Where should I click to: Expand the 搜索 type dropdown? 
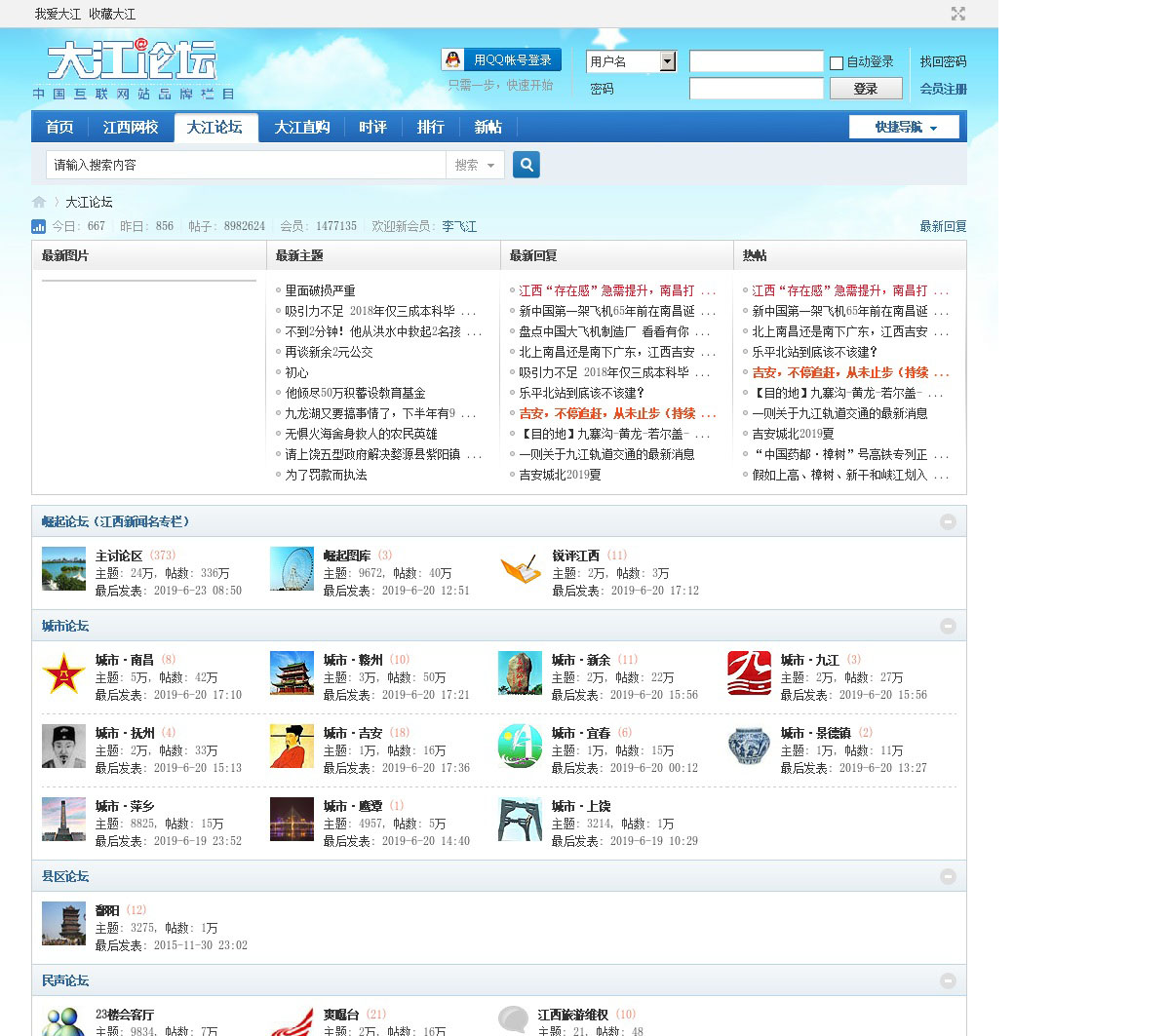pyautogui.click(x=476, y=165)
